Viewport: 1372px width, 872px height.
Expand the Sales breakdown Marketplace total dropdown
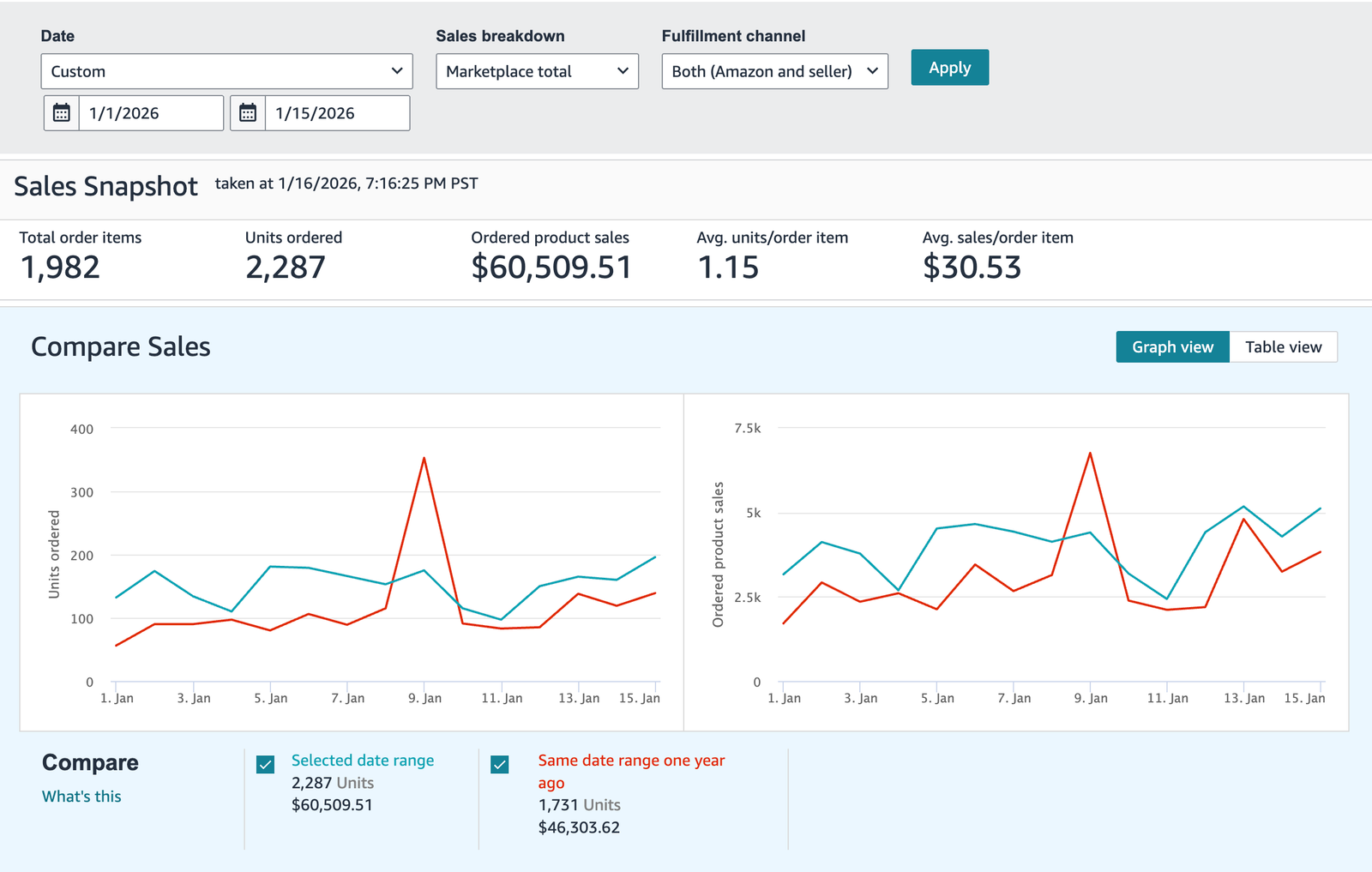click(537, 71)
